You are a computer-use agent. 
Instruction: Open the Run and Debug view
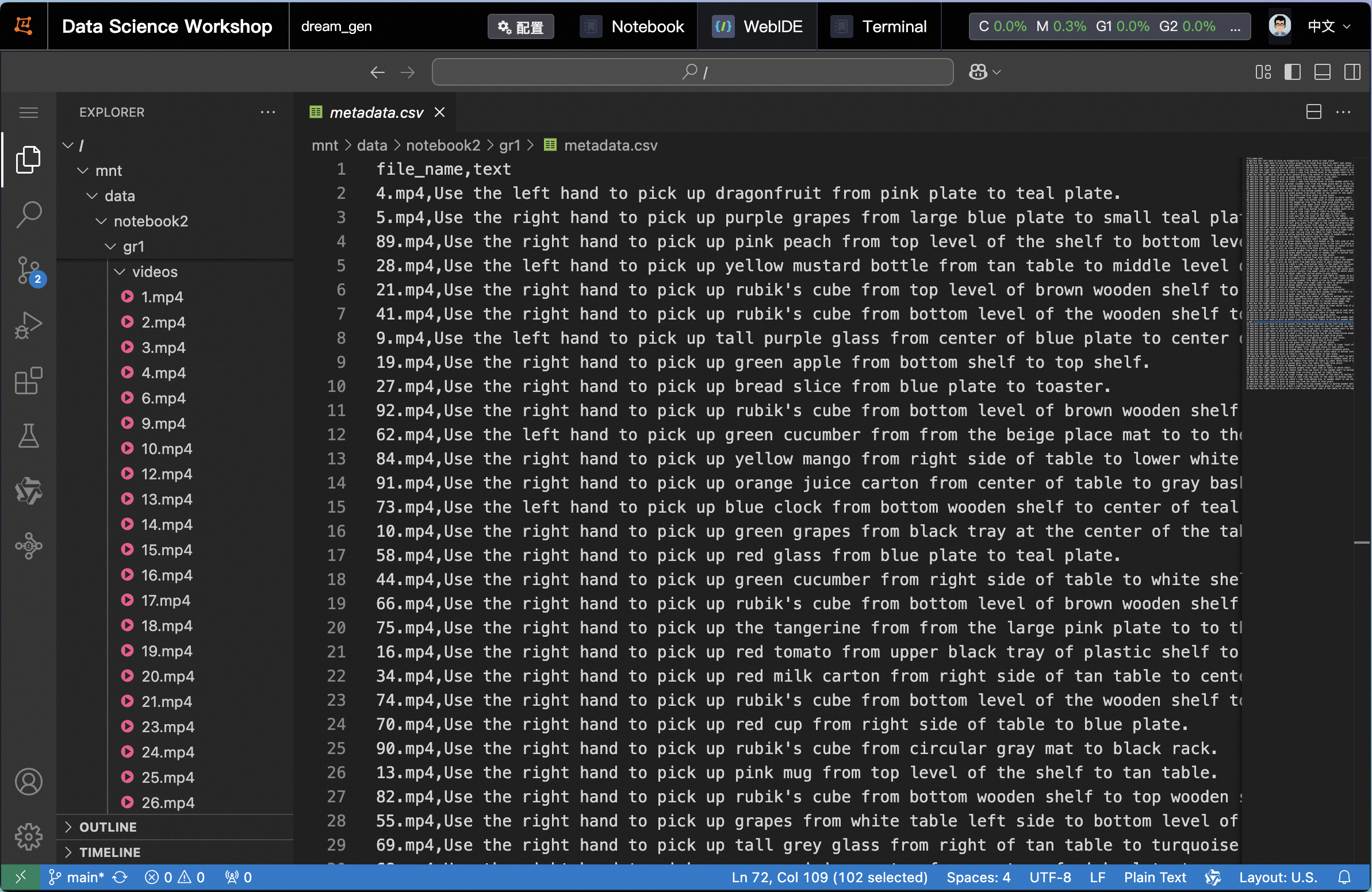28,325
